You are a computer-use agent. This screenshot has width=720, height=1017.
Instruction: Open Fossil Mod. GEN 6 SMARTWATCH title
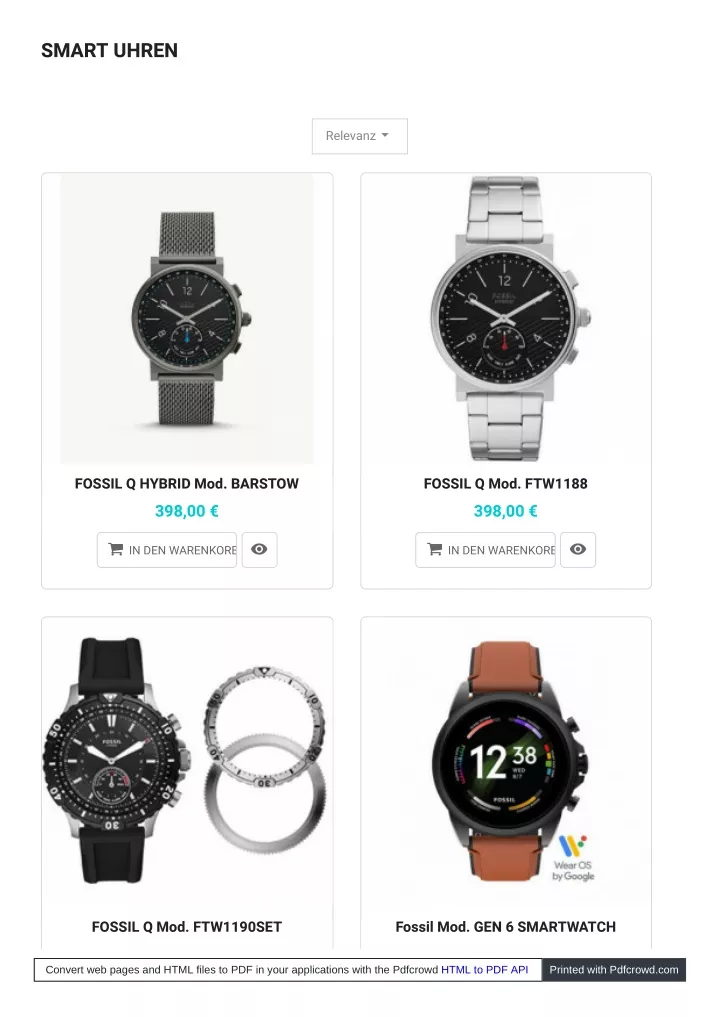505,927
